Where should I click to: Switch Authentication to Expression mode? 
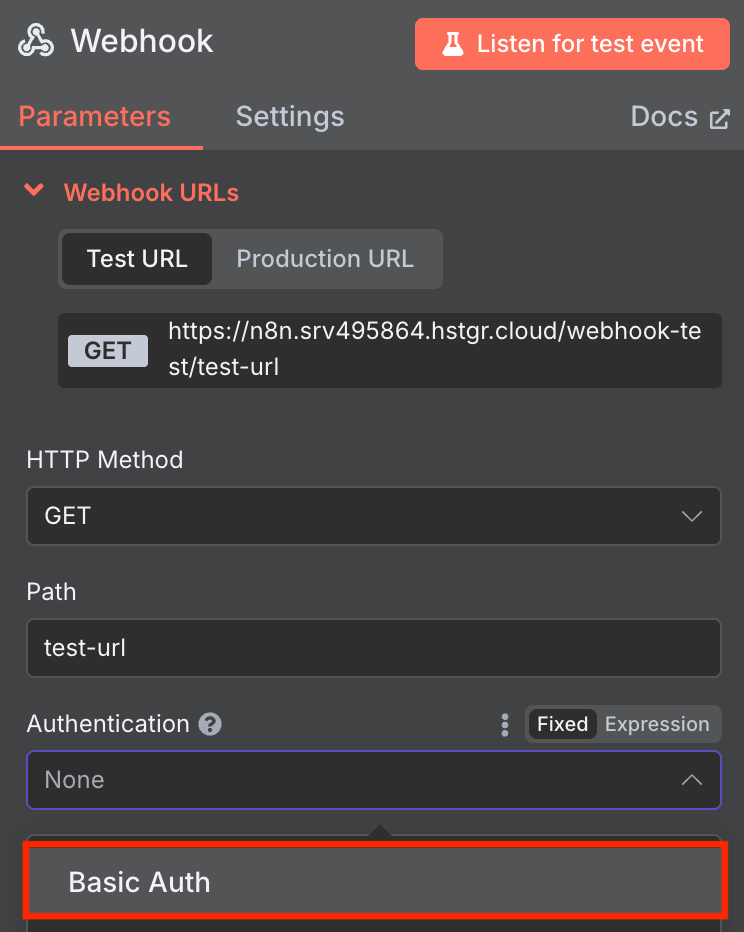point(657,723)
